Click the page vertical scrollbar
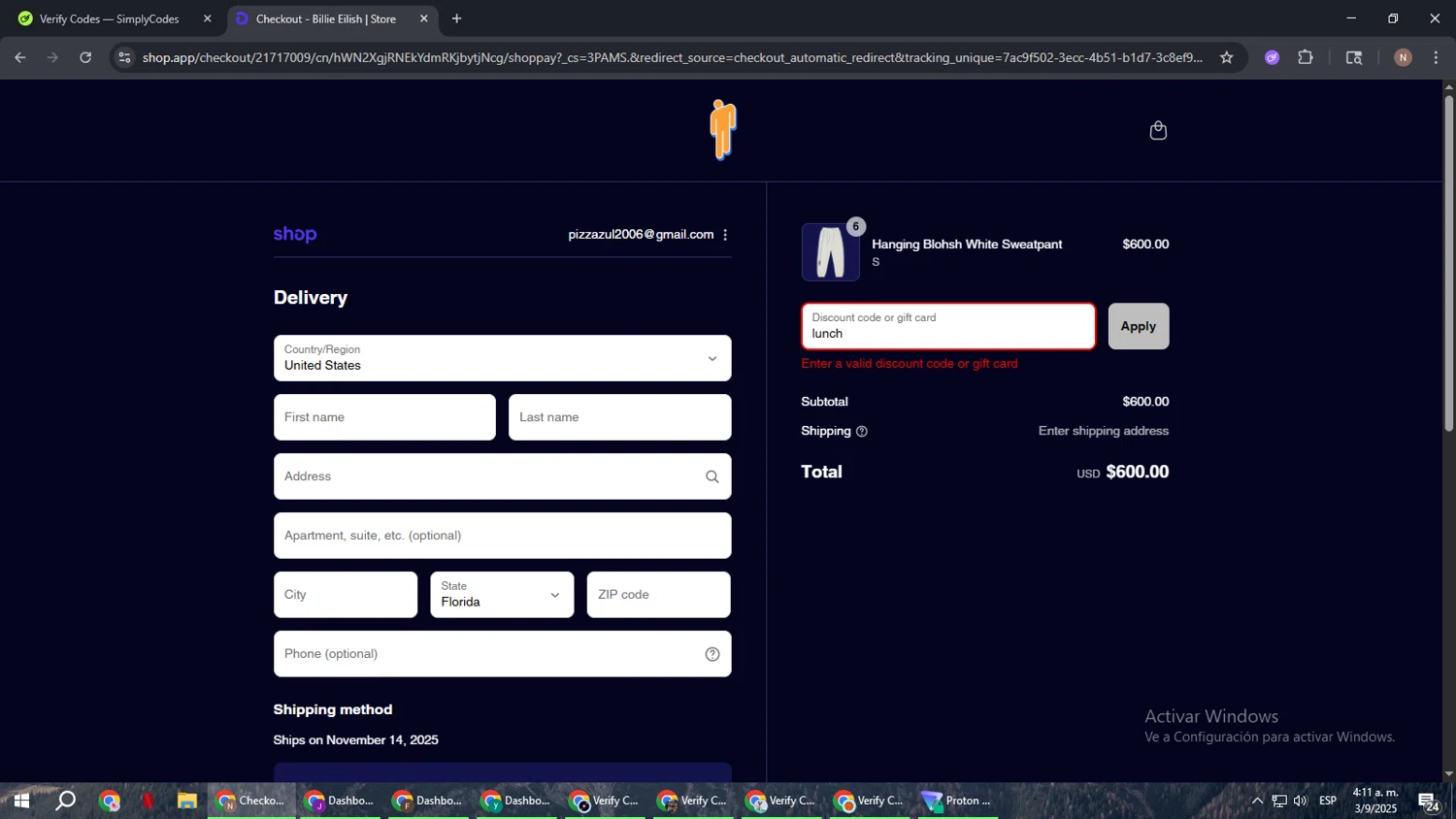 tap(1448, 262)
